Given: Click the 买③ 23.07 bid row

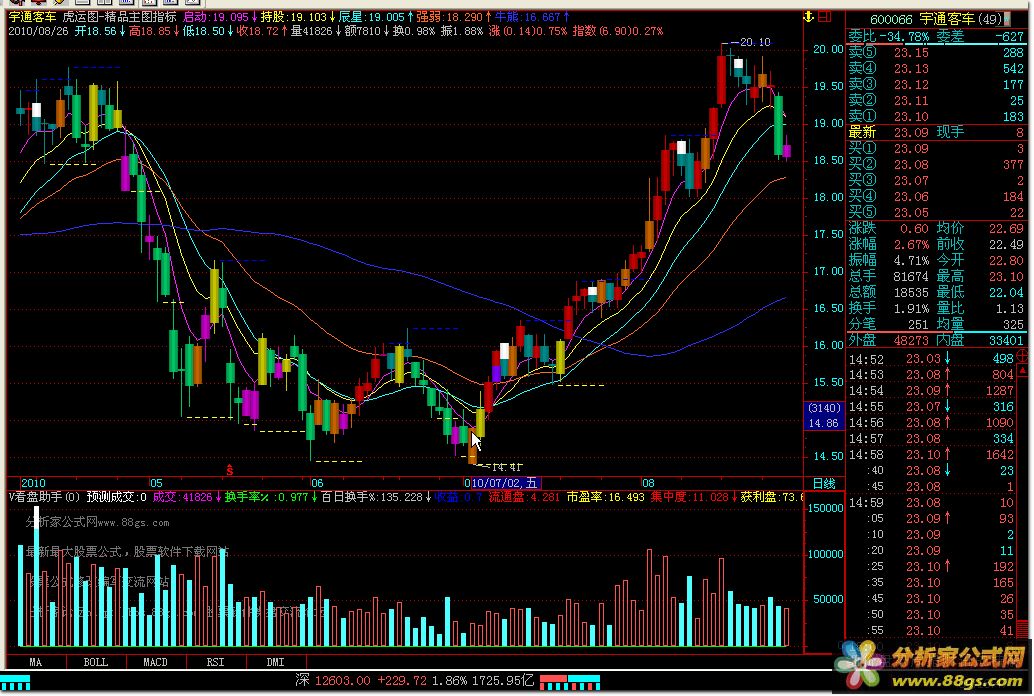Looking at the screenshot, I should [936, 180].
